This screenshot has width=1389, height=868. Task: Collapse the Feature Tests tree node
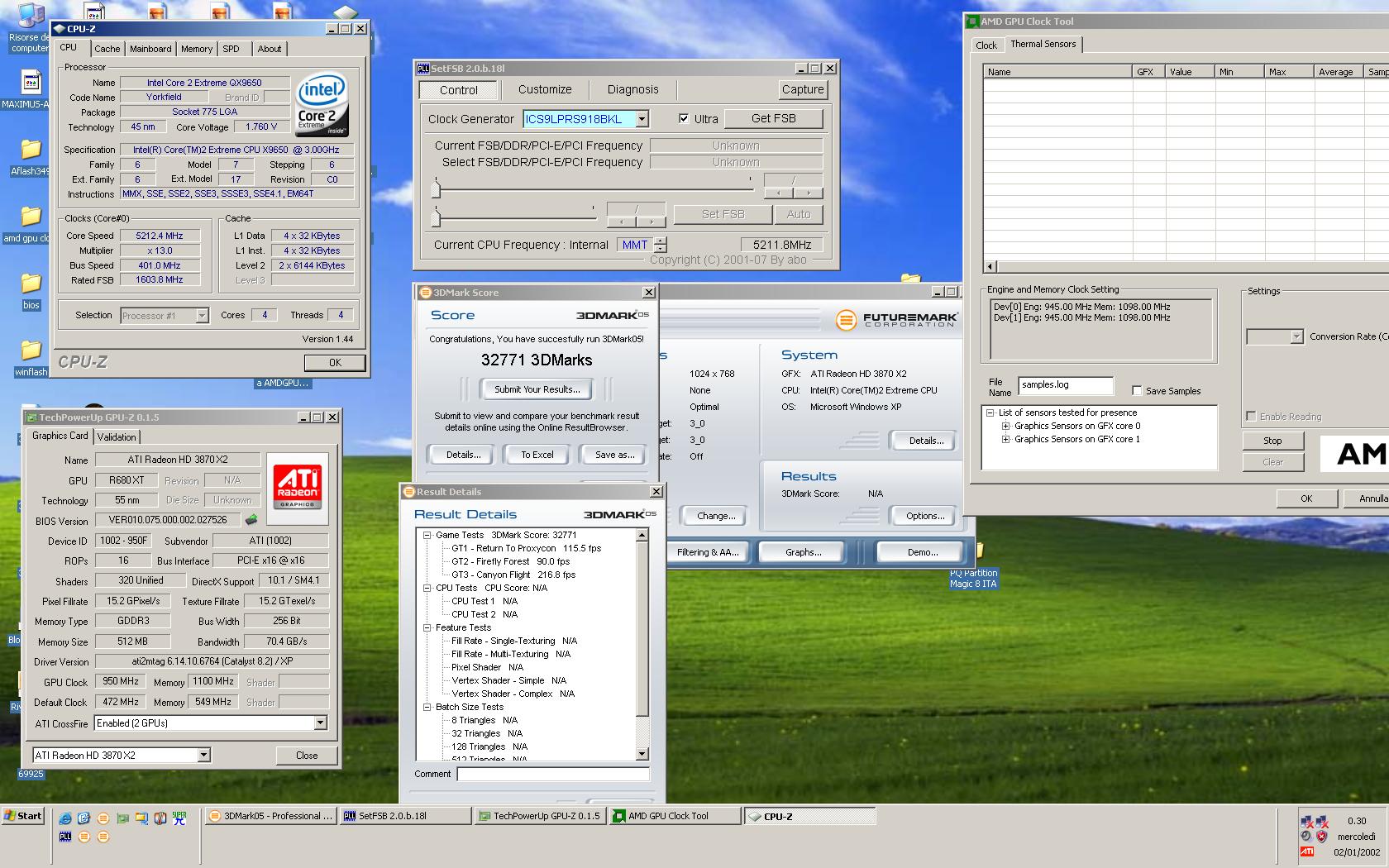(427, 627)
